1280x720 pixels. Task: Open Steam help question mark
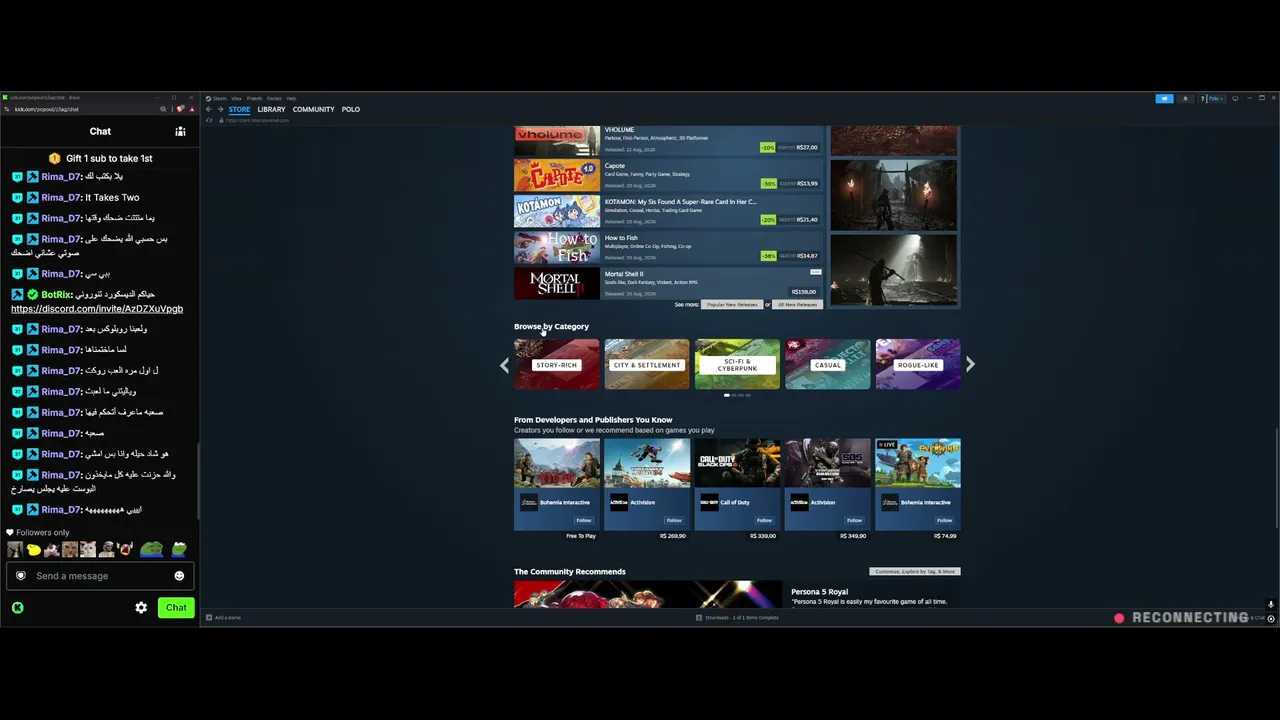click(x=1202, y=99)
